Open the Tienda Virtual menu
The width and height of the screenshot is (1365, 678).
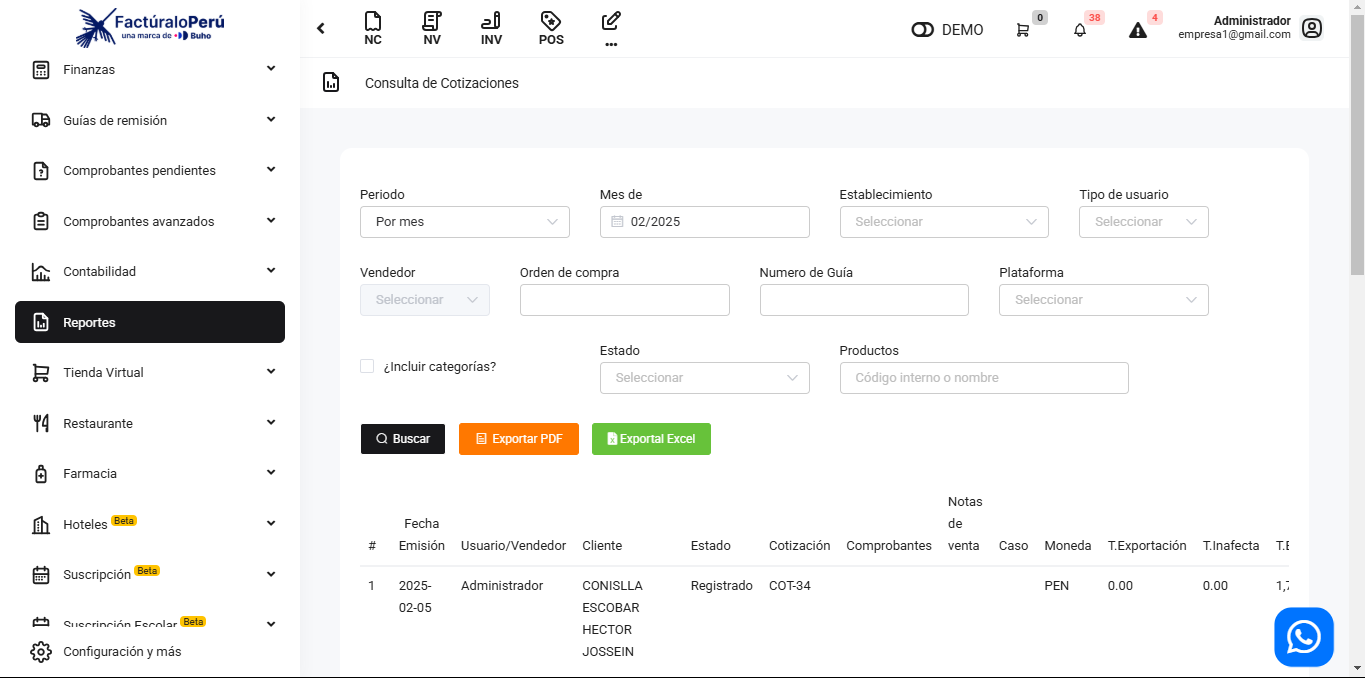(x=150, y=372)
